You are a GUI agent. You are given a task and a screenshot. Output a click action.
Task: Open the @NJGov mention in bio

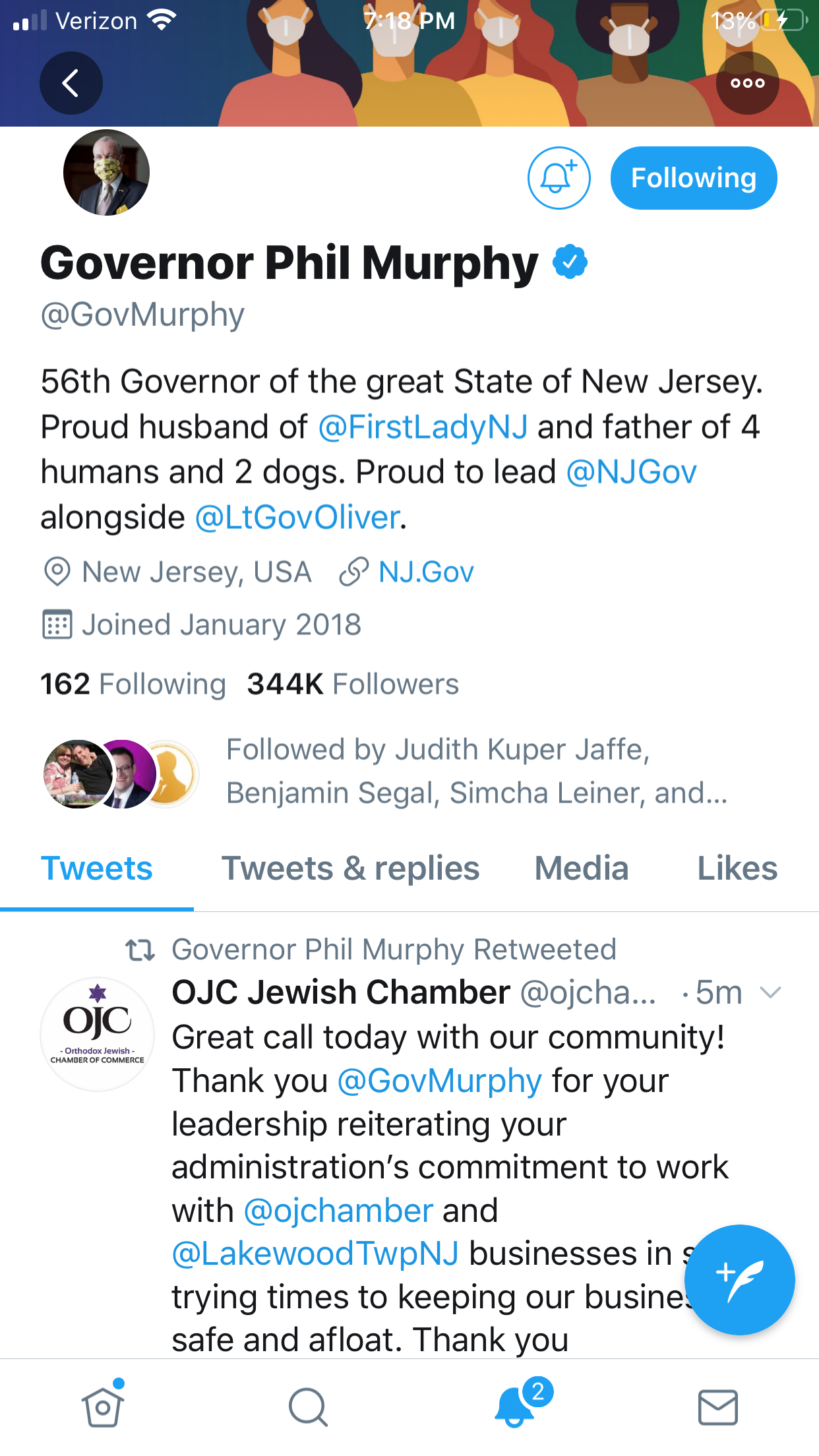[x=631, y=472]
